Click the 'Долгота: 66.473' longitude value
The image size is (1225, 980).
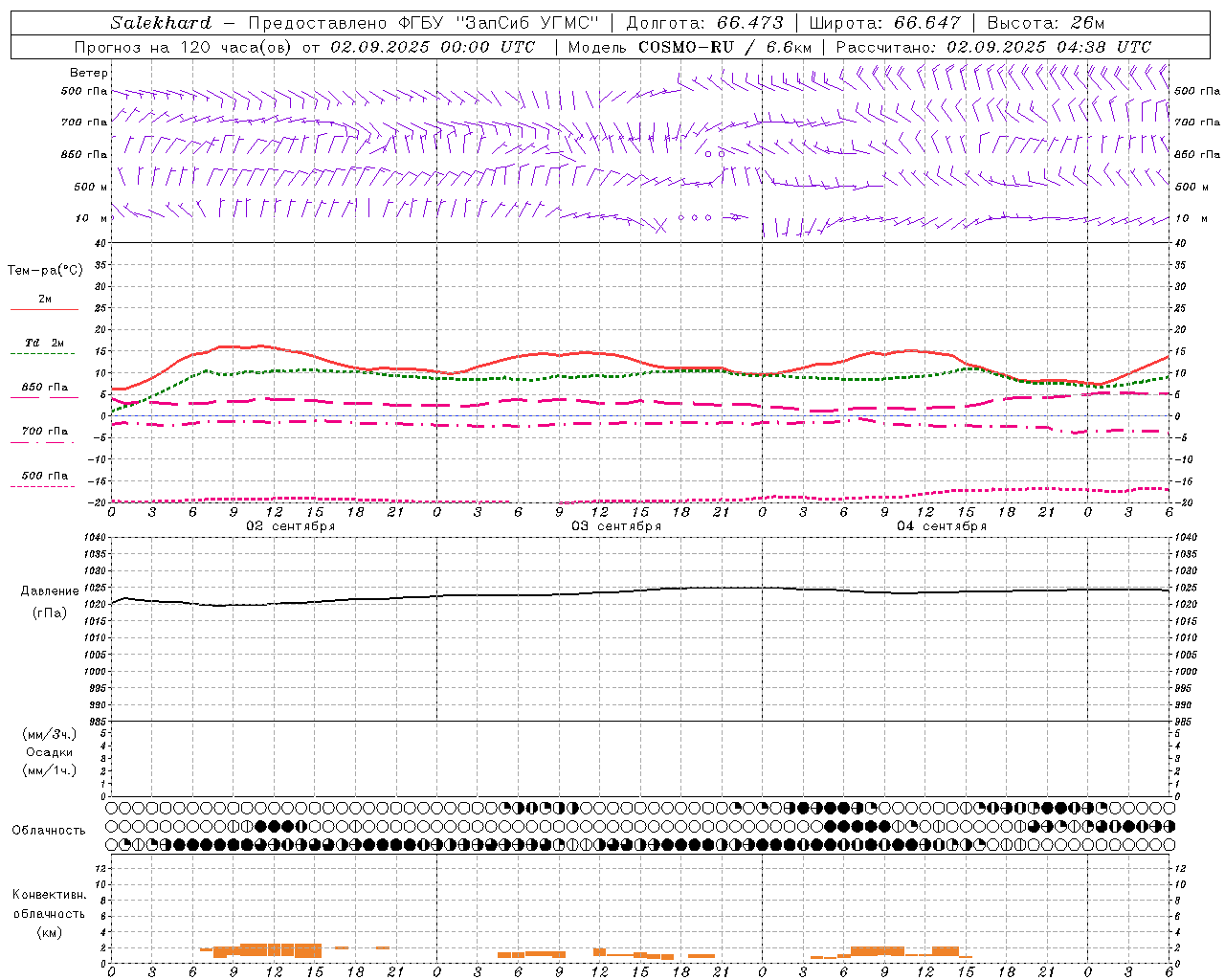tap(704, 23)
